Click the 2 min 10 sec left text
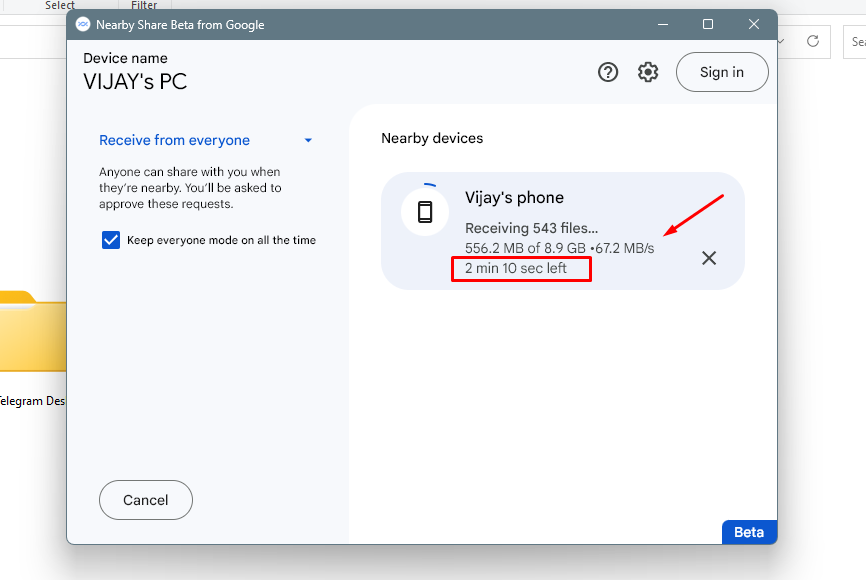Viewport: 866px width, 580px height. (x=516, y=268)
